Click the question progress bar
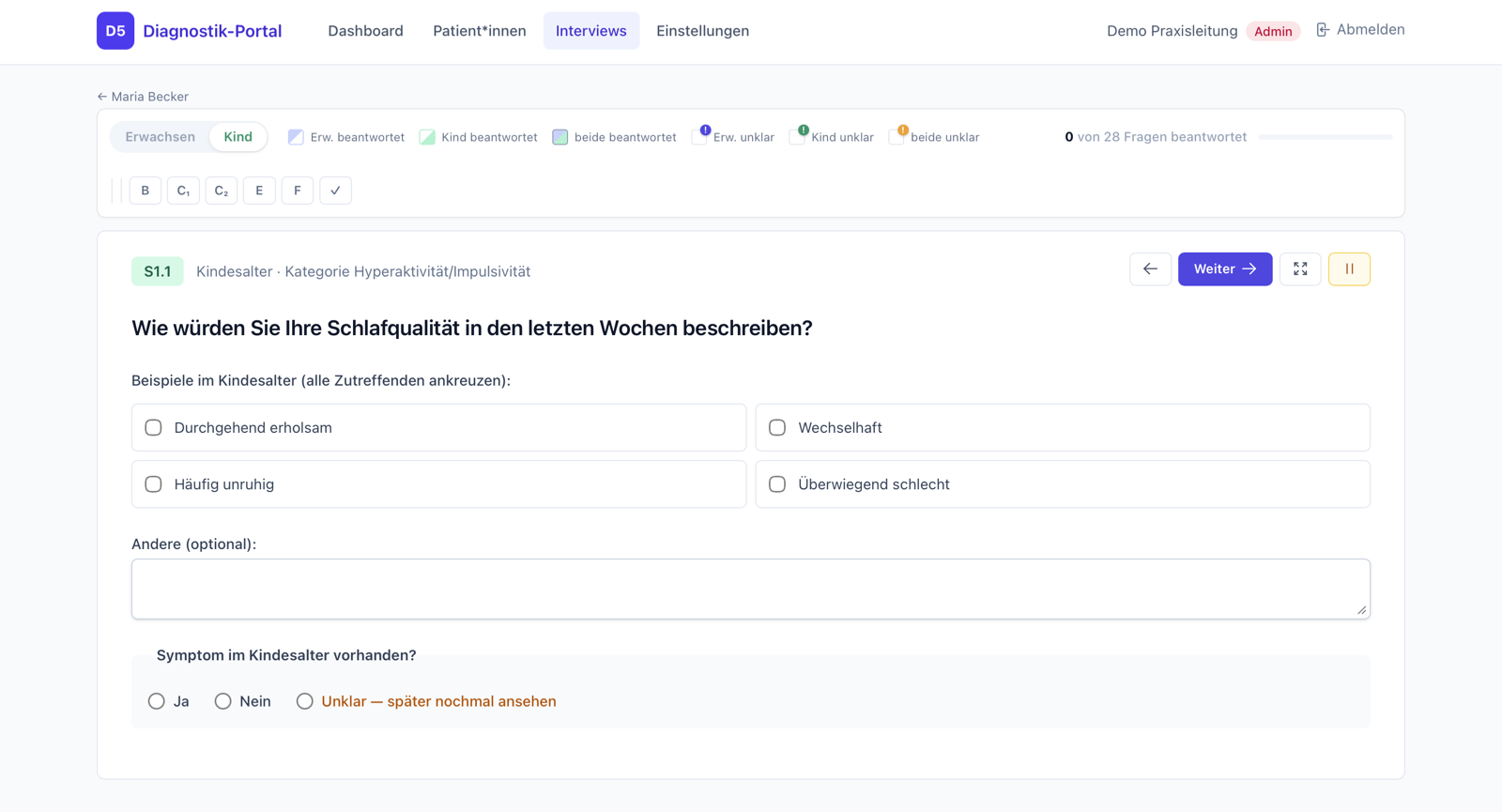Image resolution: width=1502 pixels, height=812 pixels. coord(1326,137)
